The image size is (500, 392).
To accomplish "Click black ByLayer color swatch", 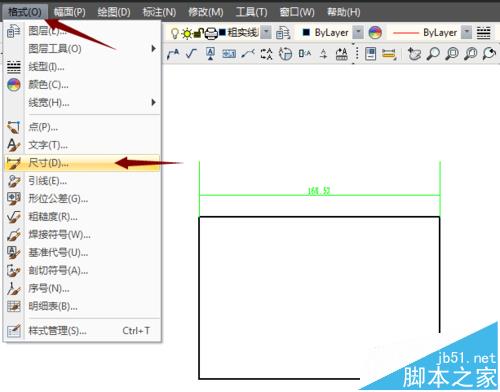I will tap(306, 32).
